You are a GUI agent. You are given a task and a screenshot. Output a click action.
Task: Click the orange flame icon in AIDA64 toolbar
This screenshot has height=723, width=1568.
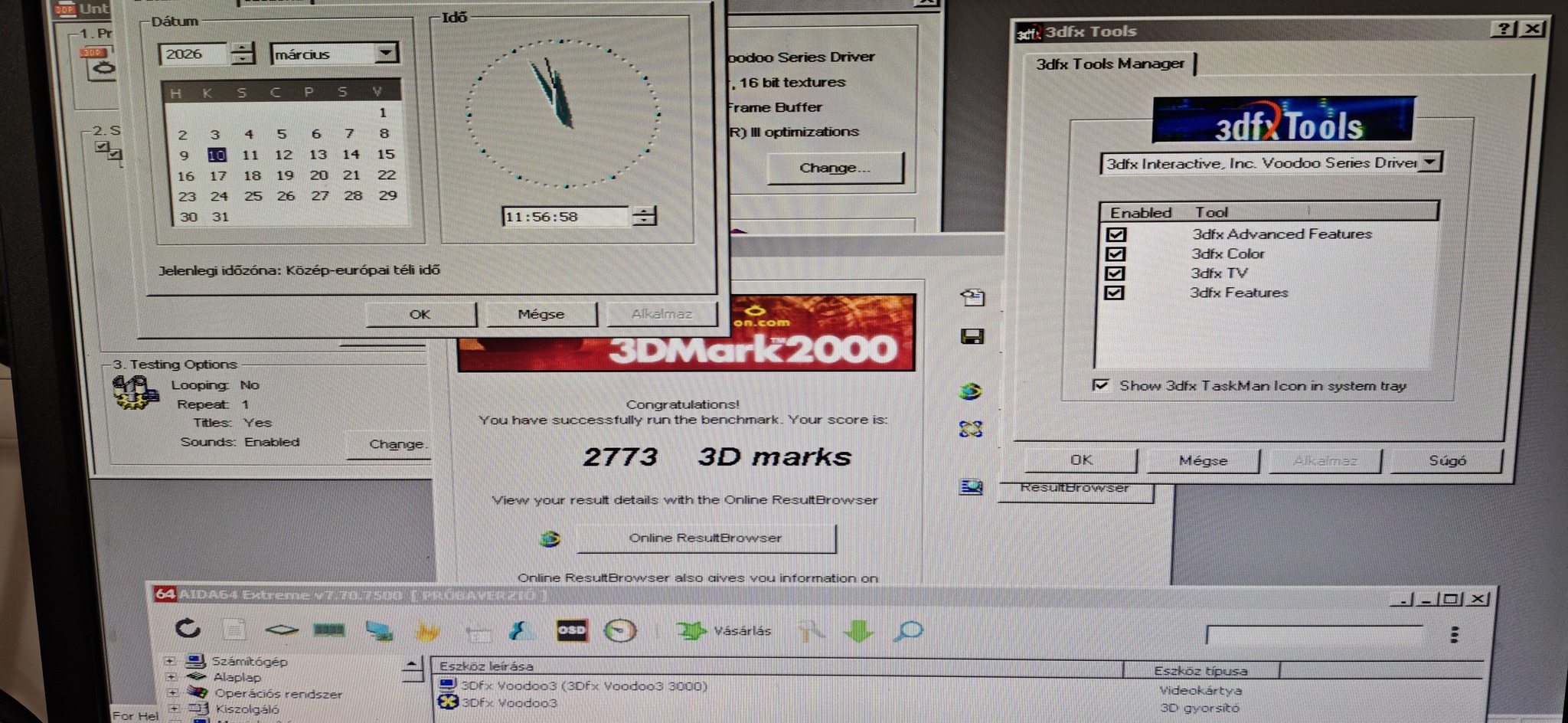427,630
